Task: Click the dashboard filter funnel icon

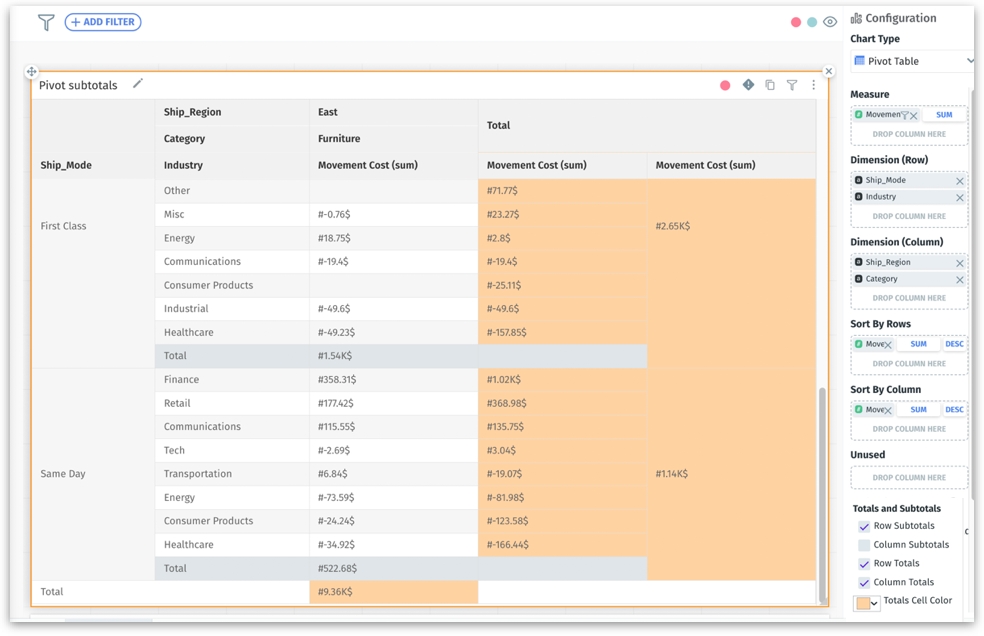Action: tap(46, 22)
